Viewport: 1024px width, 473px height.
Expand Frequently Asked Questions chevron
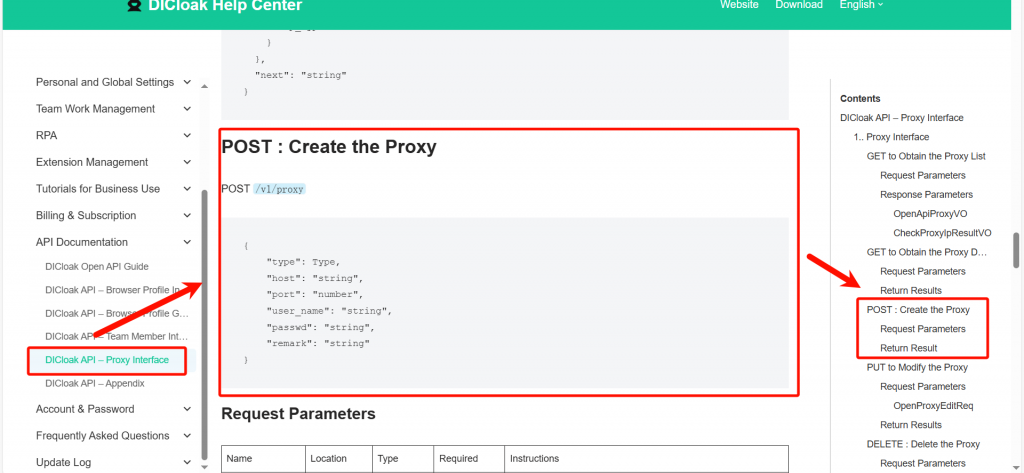(187, 436)
